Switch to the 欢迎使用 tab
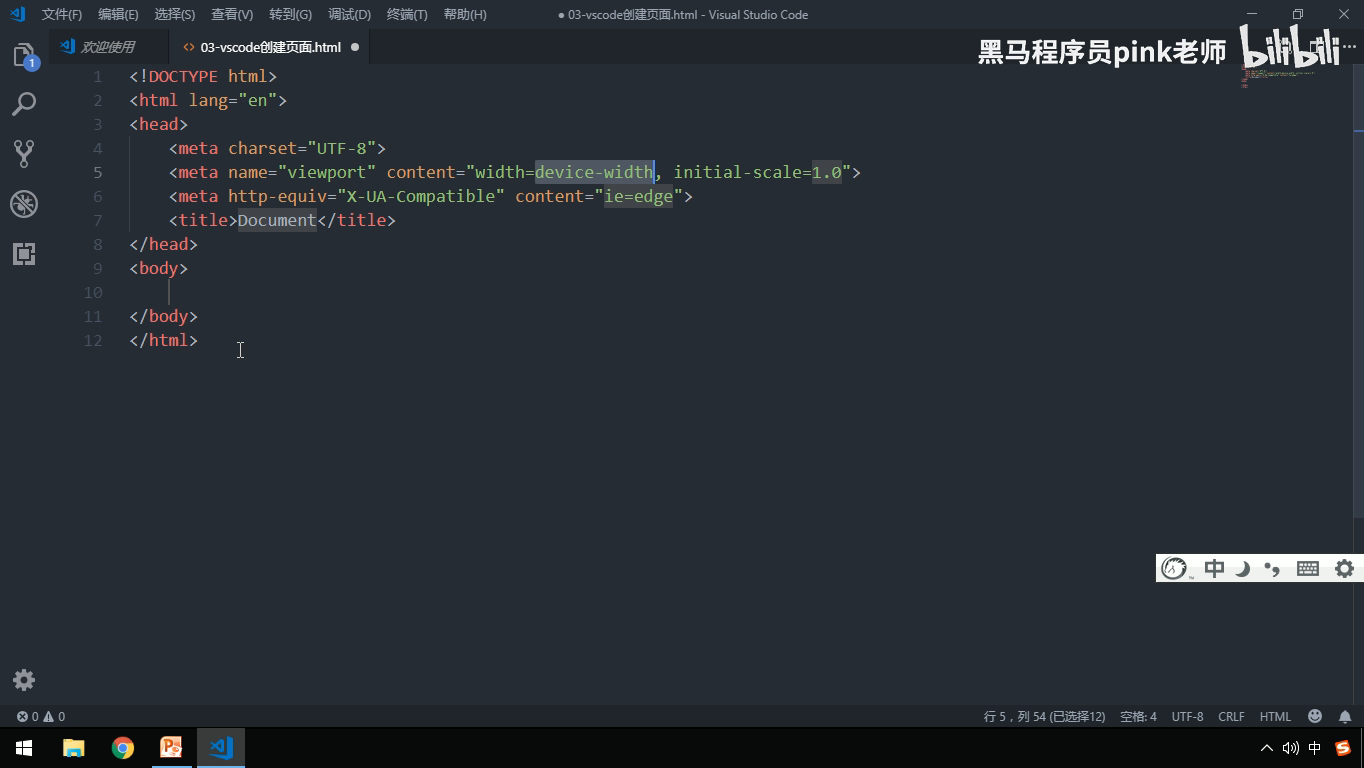The width and height of the screenshot is (1364, 768). coord(107,47)
